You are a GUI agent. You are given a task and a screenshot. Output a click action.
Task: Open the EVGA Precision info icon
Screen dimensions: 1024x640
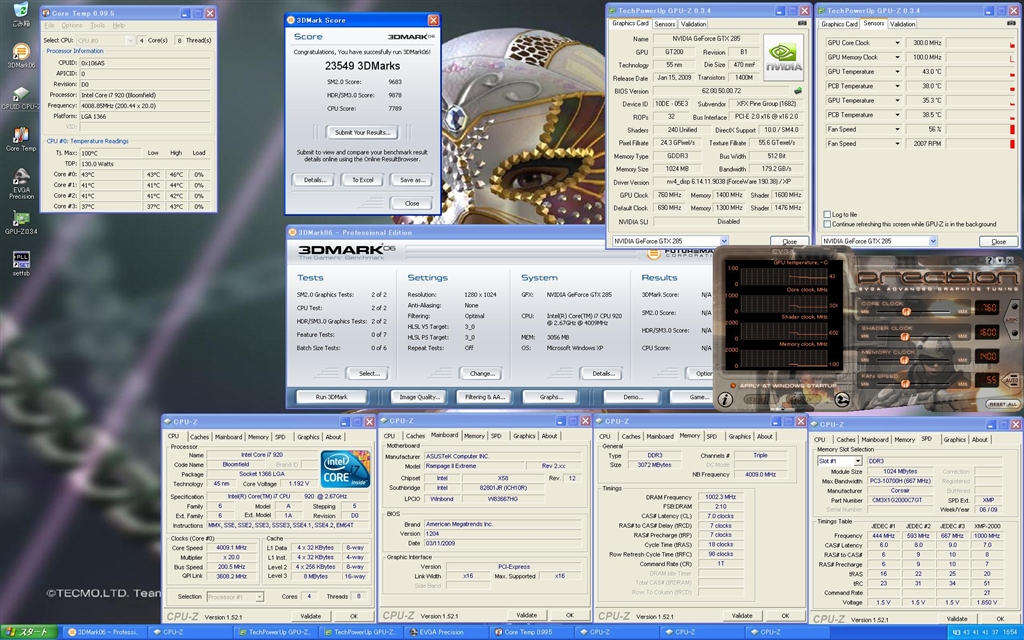(724, 400)
